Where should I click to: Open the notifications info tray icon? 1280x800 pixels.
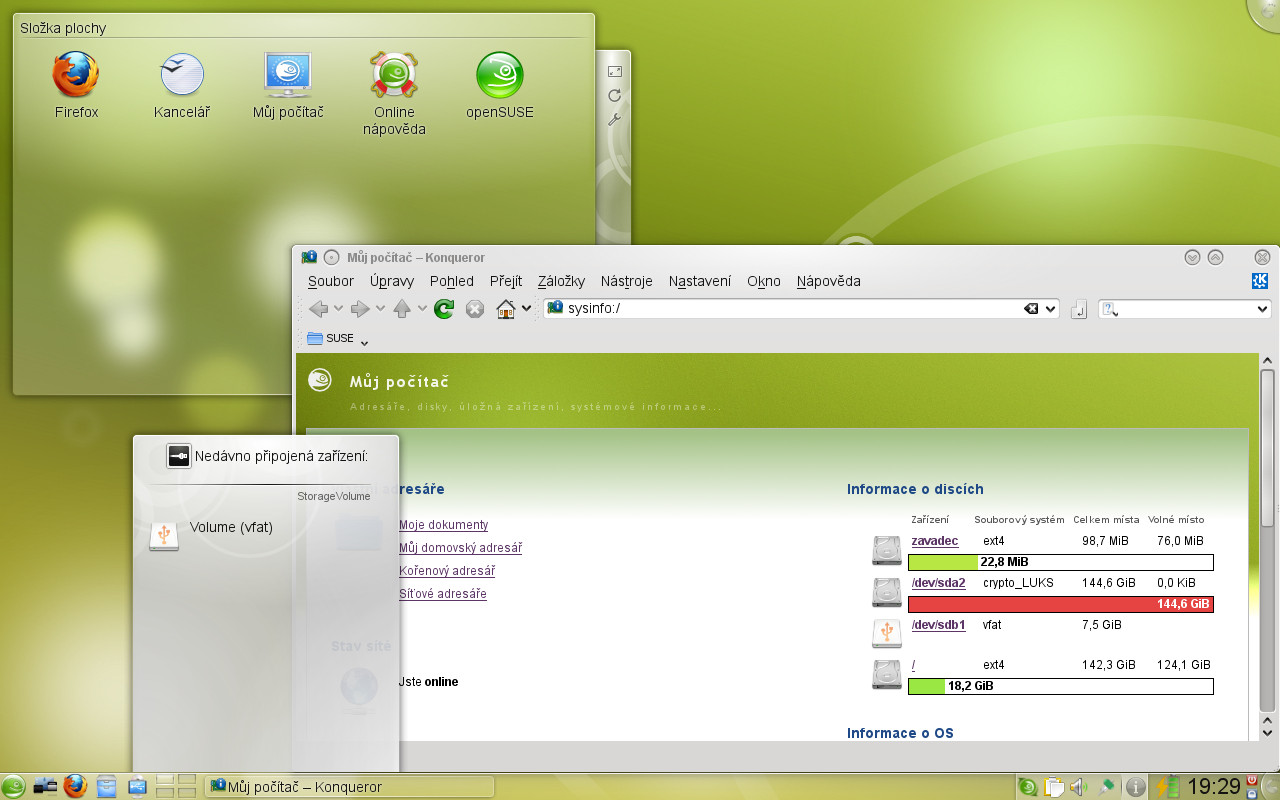[1135, 787]
